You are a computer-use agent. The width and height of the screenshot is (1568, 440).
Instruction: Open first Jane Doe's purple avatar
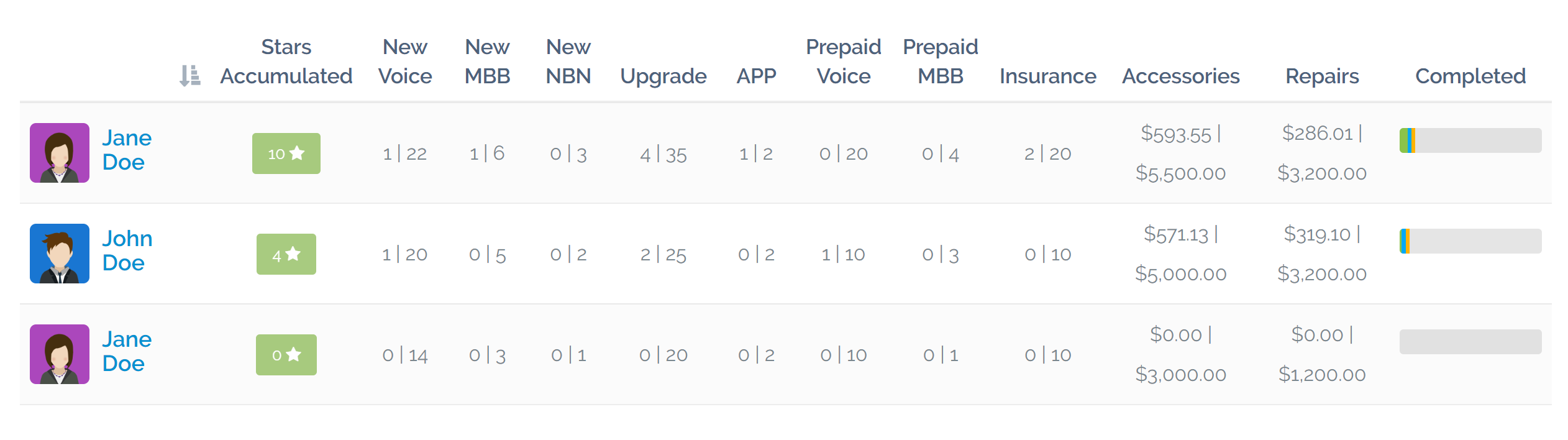point(60,153)
